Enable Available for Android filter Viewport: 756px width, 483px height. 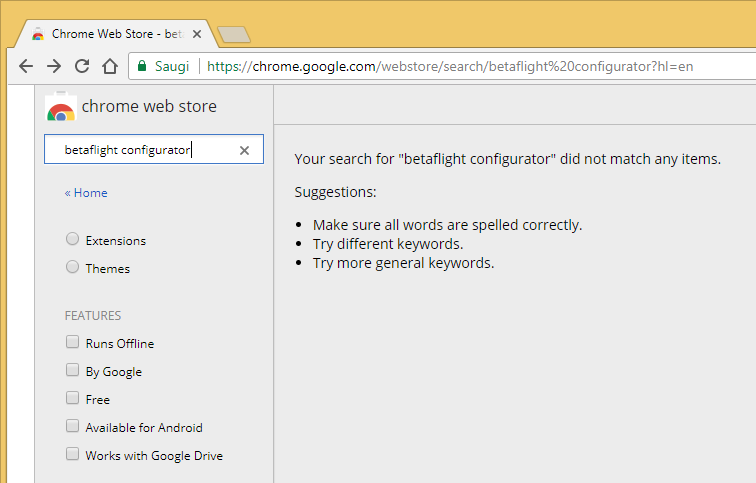coord(72,426)
